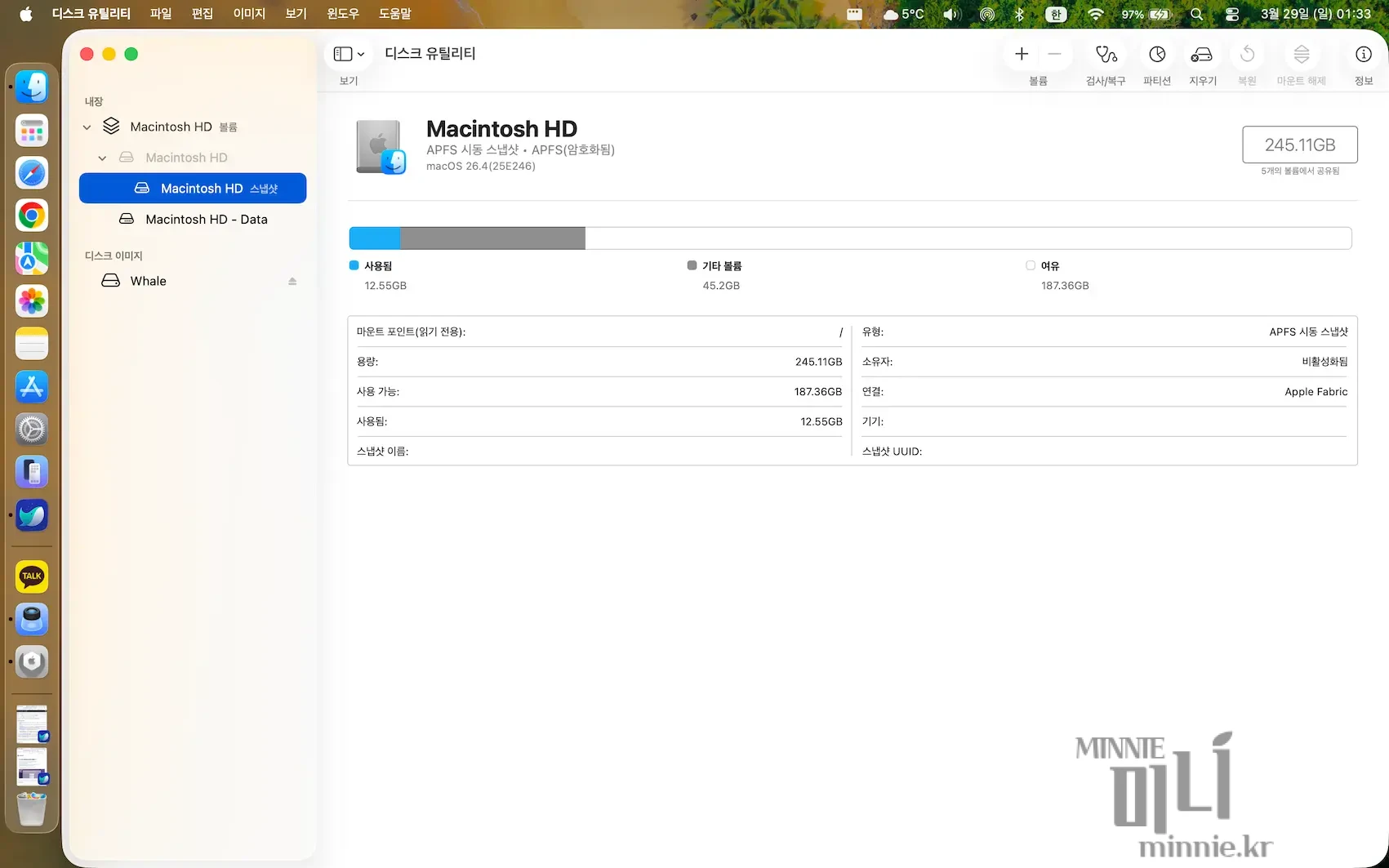This screenshot has height=868, width=1389.
Task: Click the Wi-Fi status icon
Action: pyautogui.click(x=1096, y=14)
